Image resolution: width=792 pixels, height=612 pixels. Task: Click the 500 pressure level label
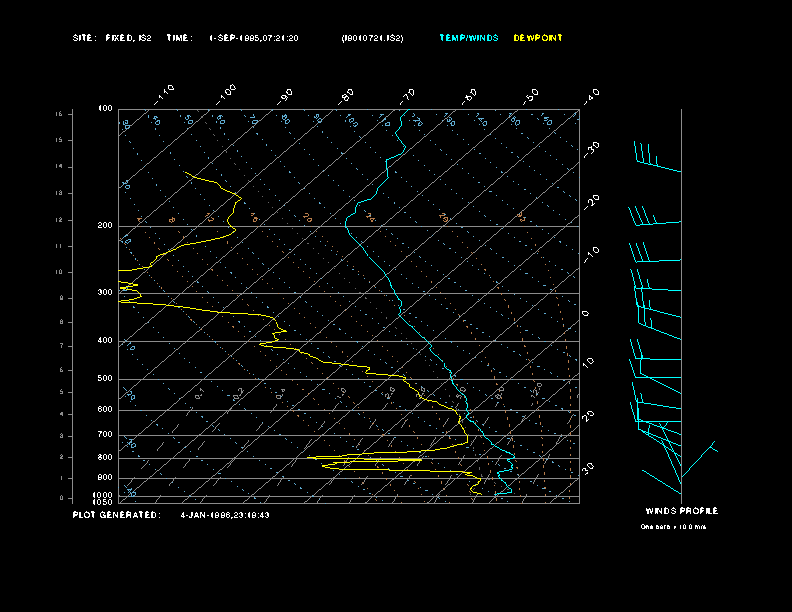coord(105,379)
